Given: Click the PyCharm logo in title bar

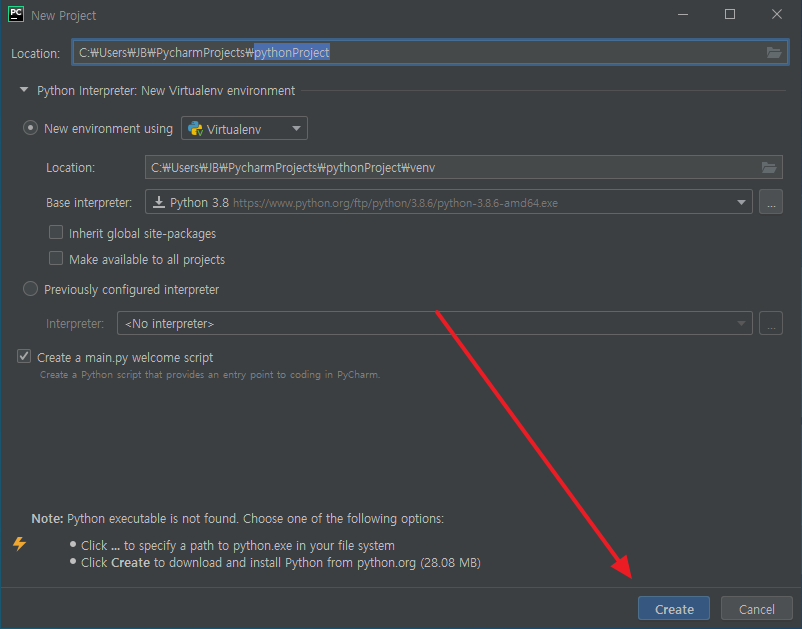Looking at the screenshot, I should [16, 14].
